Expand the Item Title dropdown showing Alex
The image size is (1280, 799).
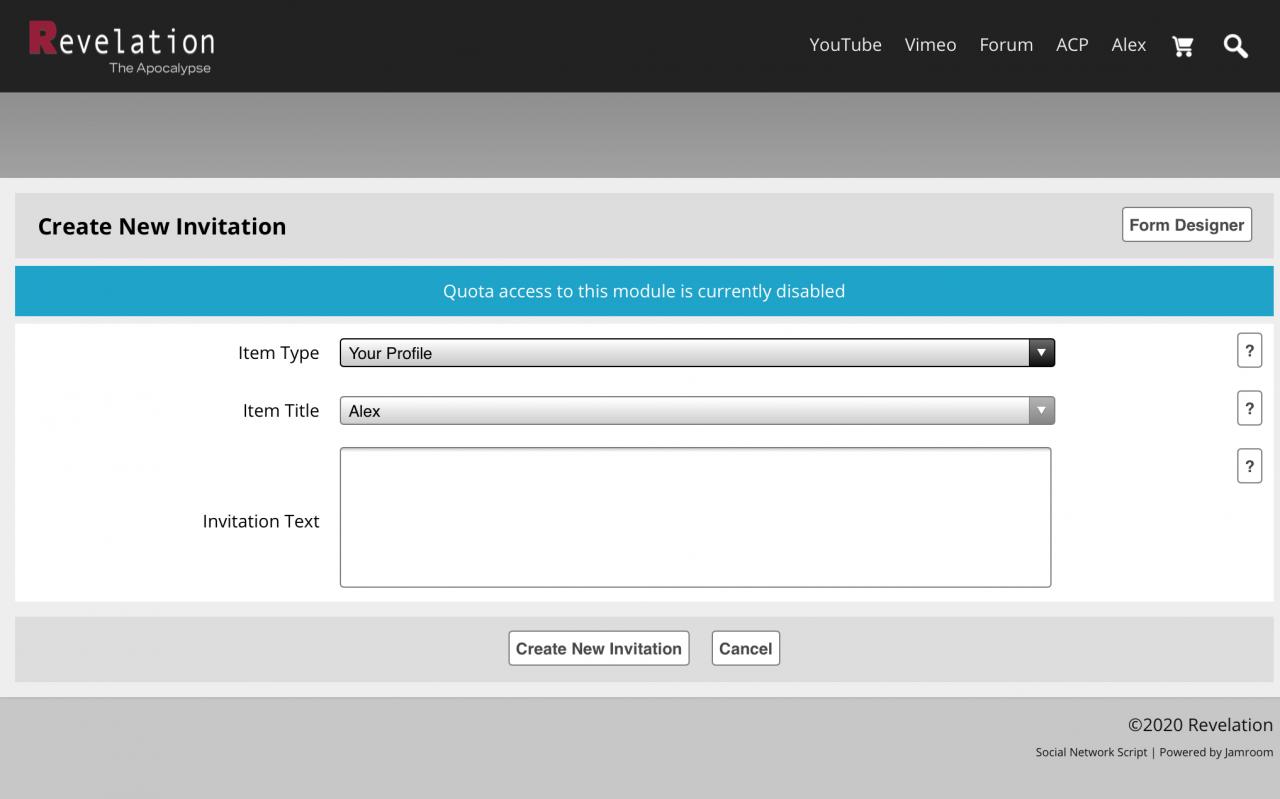pyautogui.click(x=697, y=411)
